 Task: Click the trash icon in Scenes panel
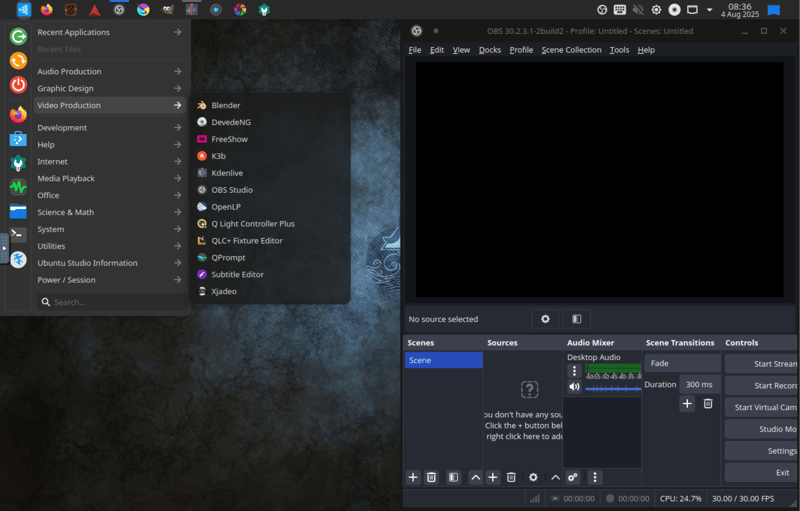click(x=431, y=478)
